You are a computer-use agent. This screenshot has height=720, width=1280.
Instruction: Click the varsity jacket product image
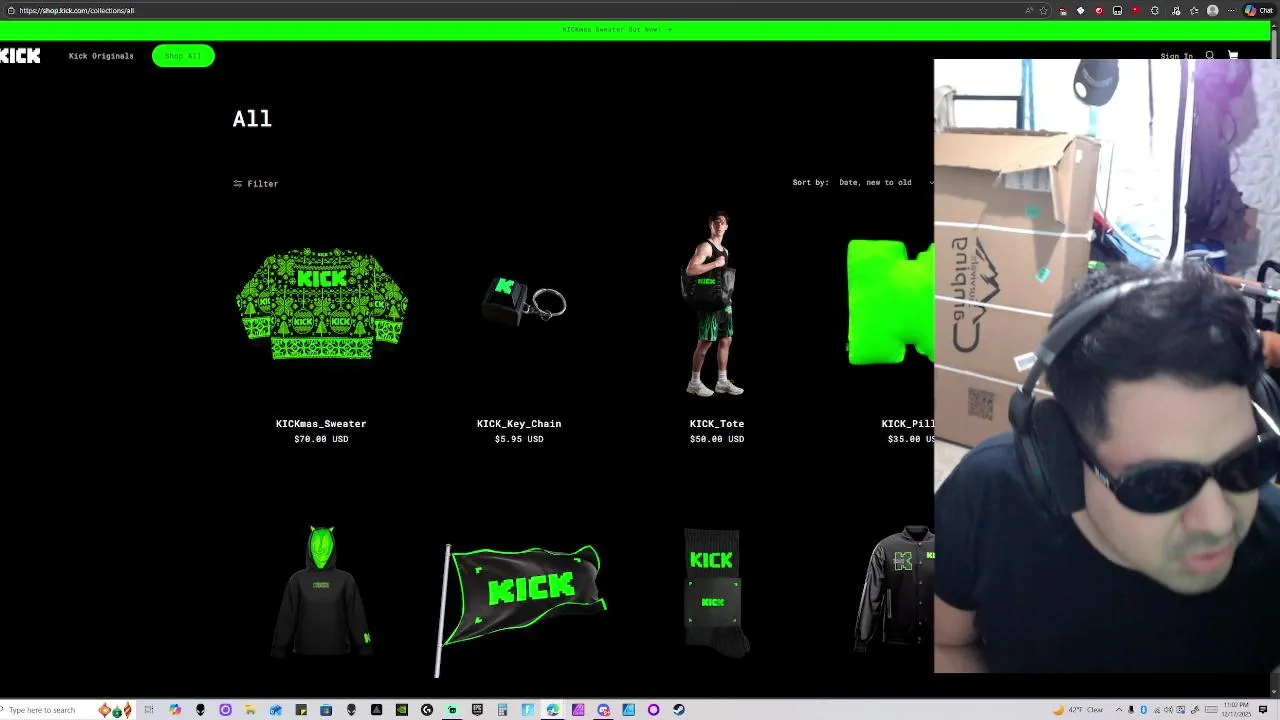[x=895, y=589]
